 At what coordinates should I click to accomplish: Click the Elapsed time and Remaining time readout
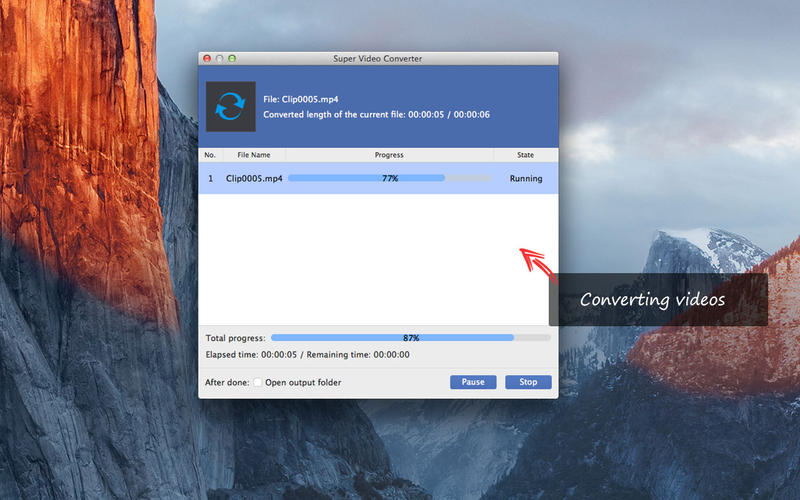(308, 355)
